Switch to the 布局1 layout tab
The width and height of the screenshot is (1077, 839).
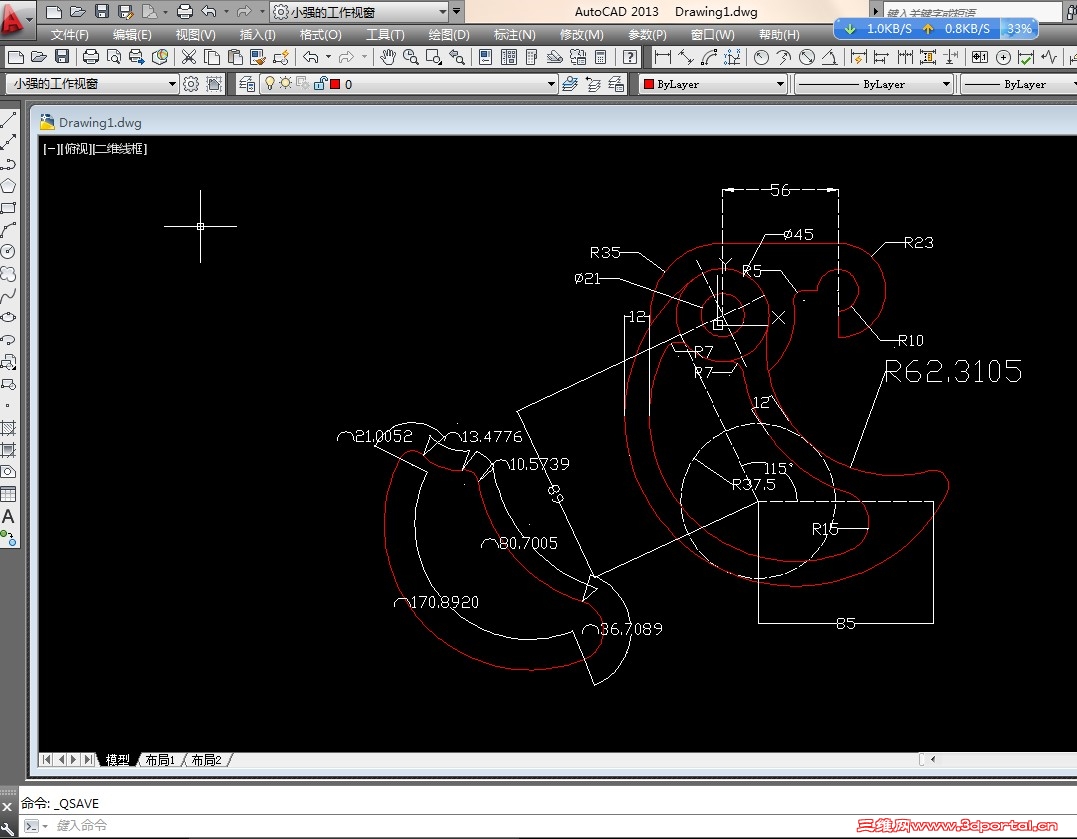click(160, 760)
